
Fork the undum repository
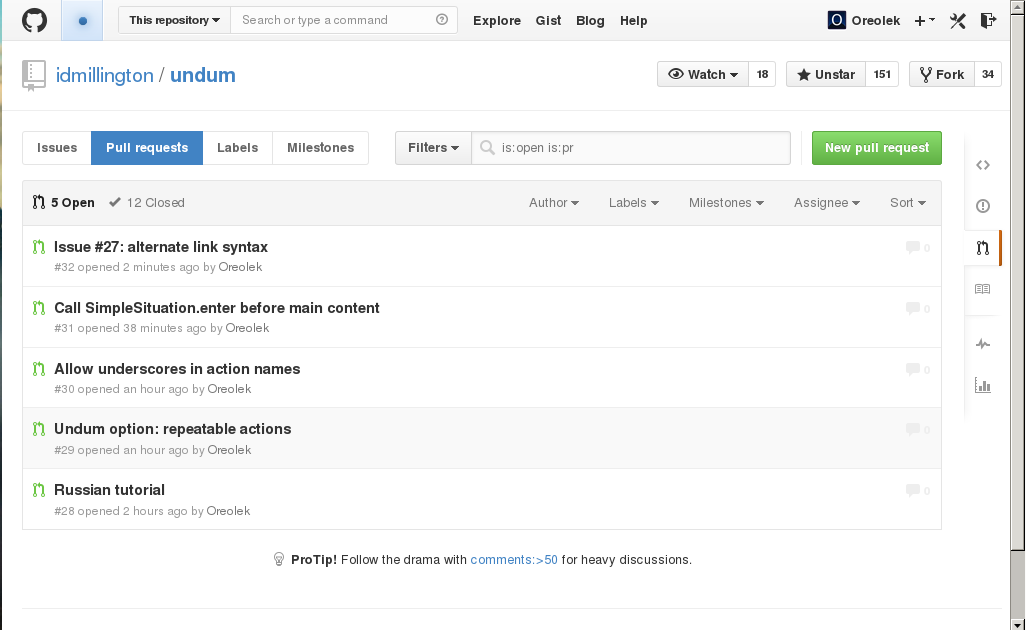point(942,75)
